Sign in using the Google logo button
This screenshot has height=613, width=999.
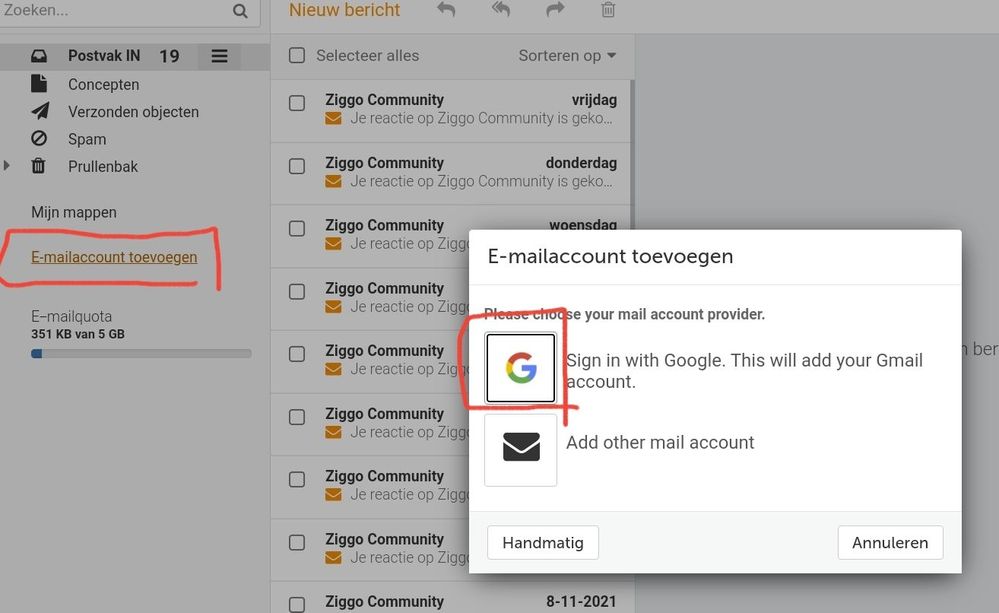(x=521, y=368)
